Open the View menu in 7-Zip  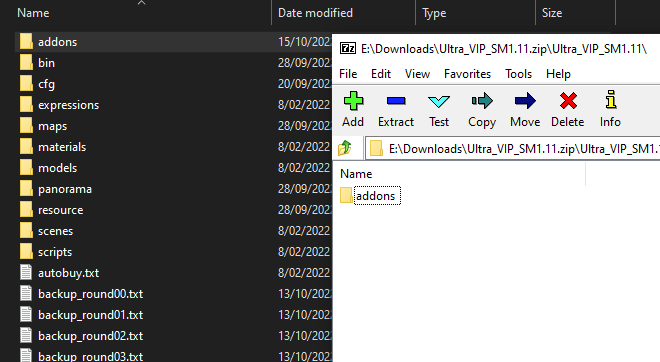click(x=417, y=74)
